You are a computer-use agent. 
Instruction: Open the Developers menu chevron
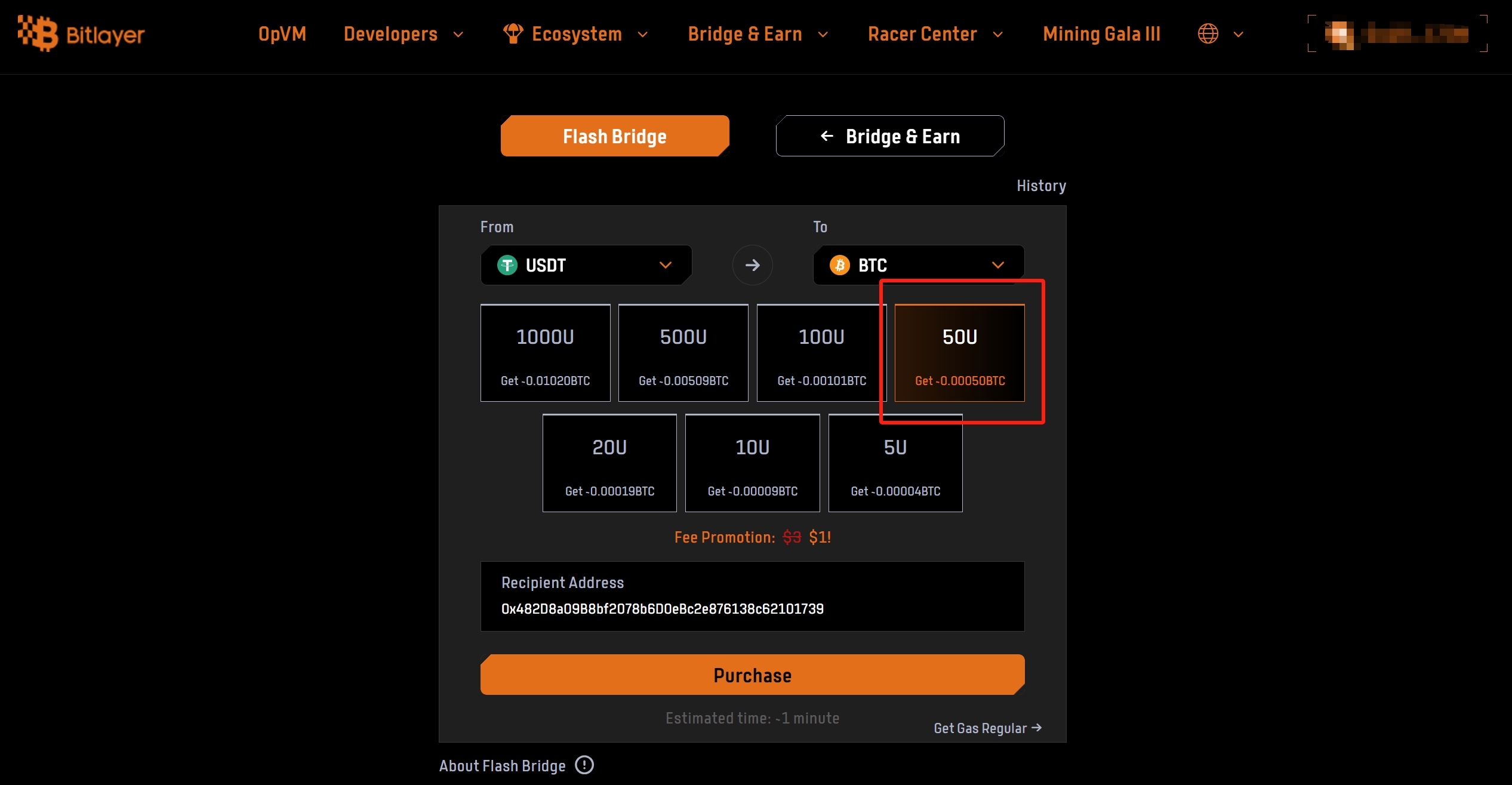point(458,35)
